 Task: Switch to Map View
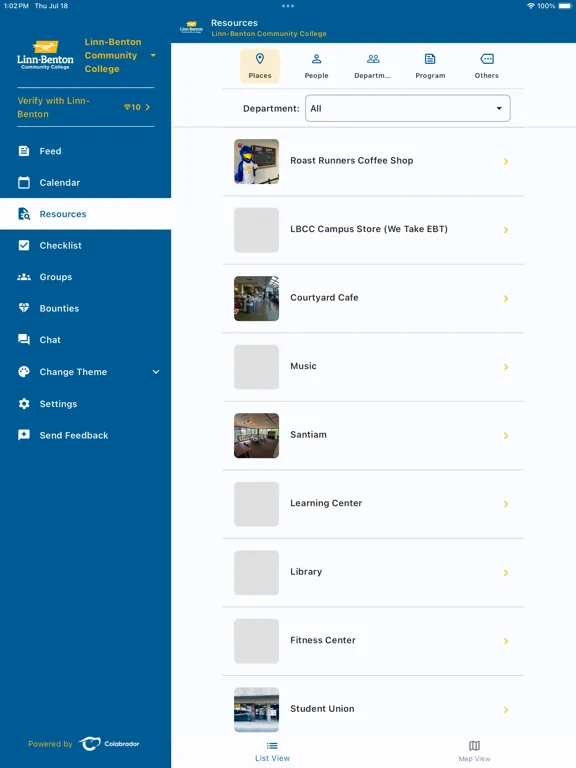474,751
